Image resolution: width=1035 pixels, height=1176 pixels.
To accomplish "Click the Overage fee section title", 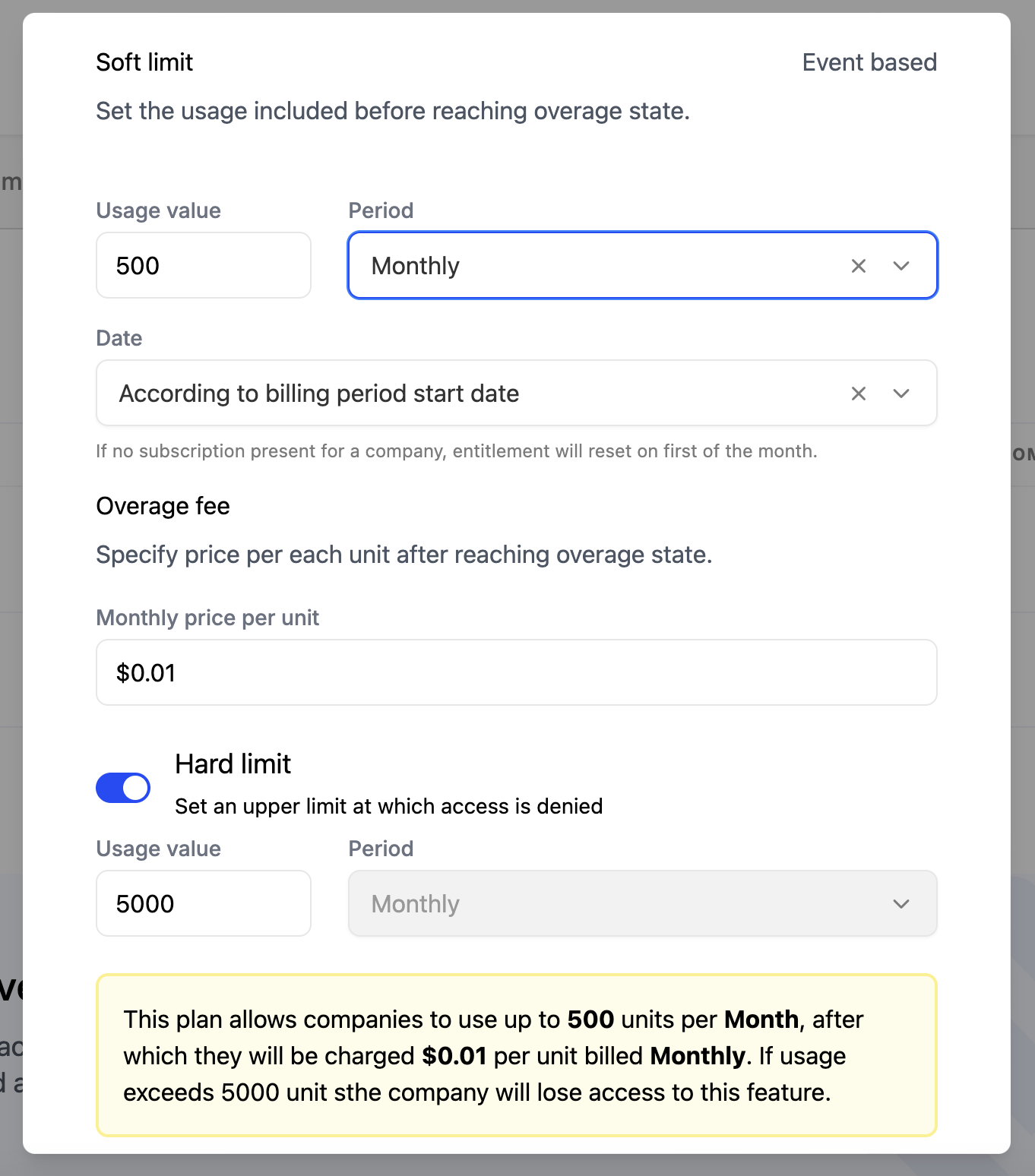I will click(x=162, y=506).
